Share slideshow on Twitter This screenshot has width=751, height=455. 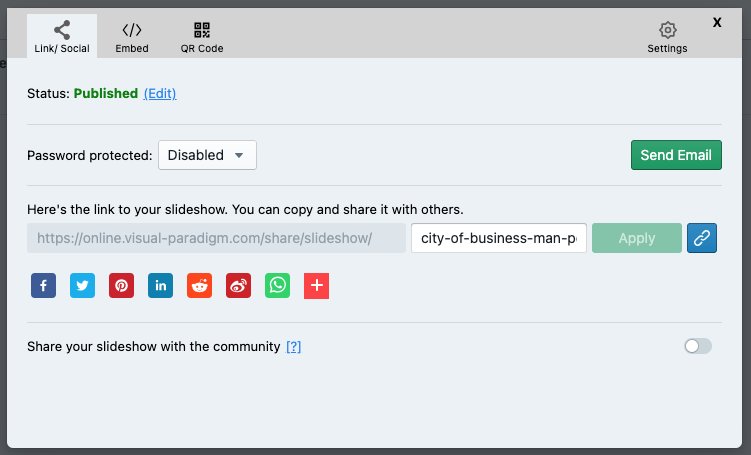pos(82,286)
